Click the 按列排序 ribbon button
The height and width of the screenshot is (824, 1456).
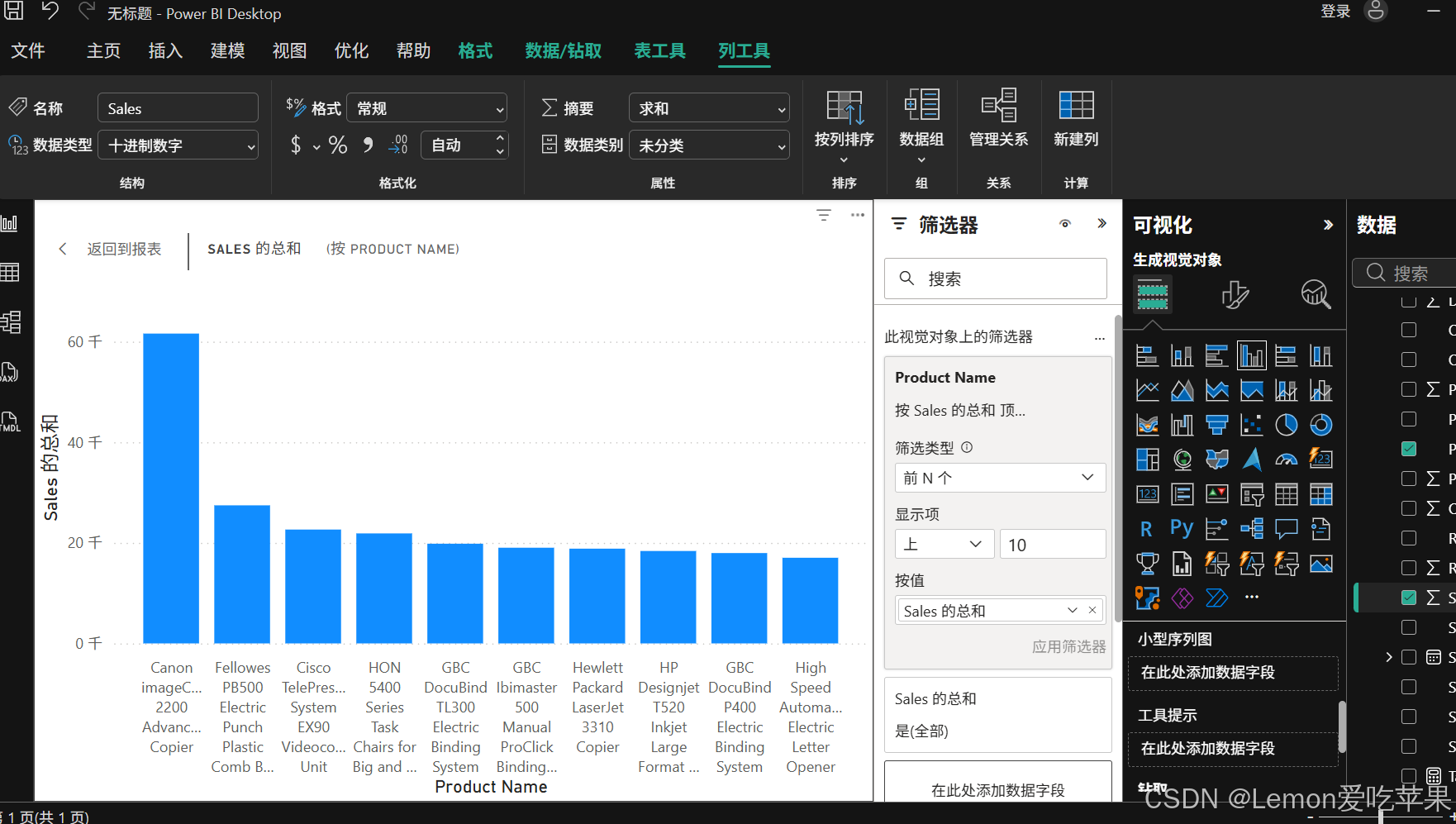click(844, 126)
